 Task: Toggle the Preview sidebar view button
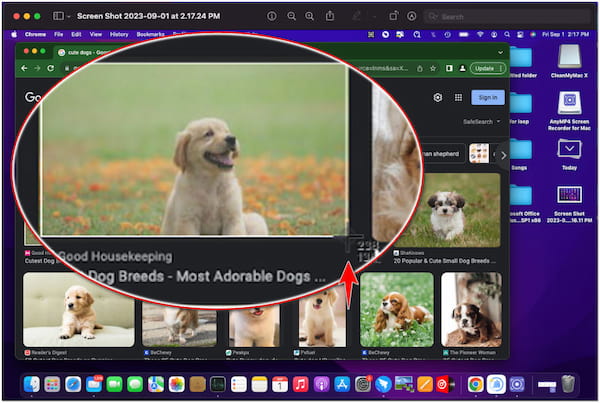point(58,16)
